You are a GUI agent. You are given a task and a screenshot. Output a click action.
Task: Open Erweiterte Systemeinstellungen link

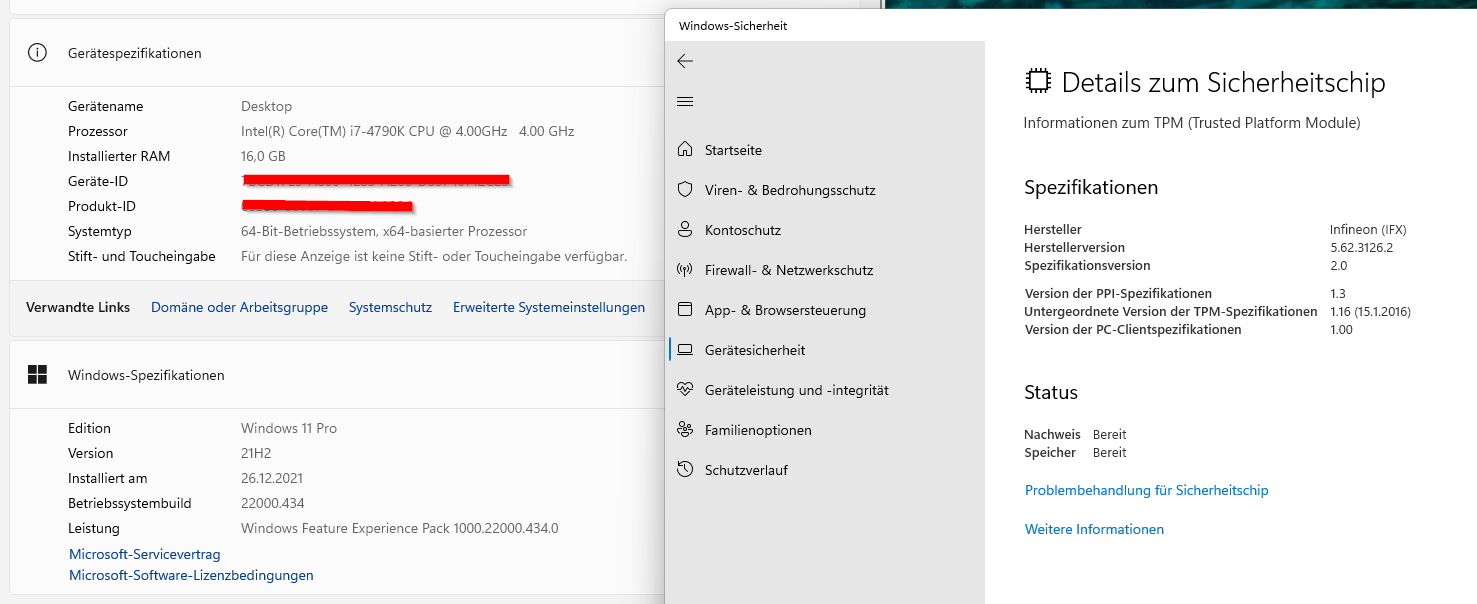(x=549, y=308)
